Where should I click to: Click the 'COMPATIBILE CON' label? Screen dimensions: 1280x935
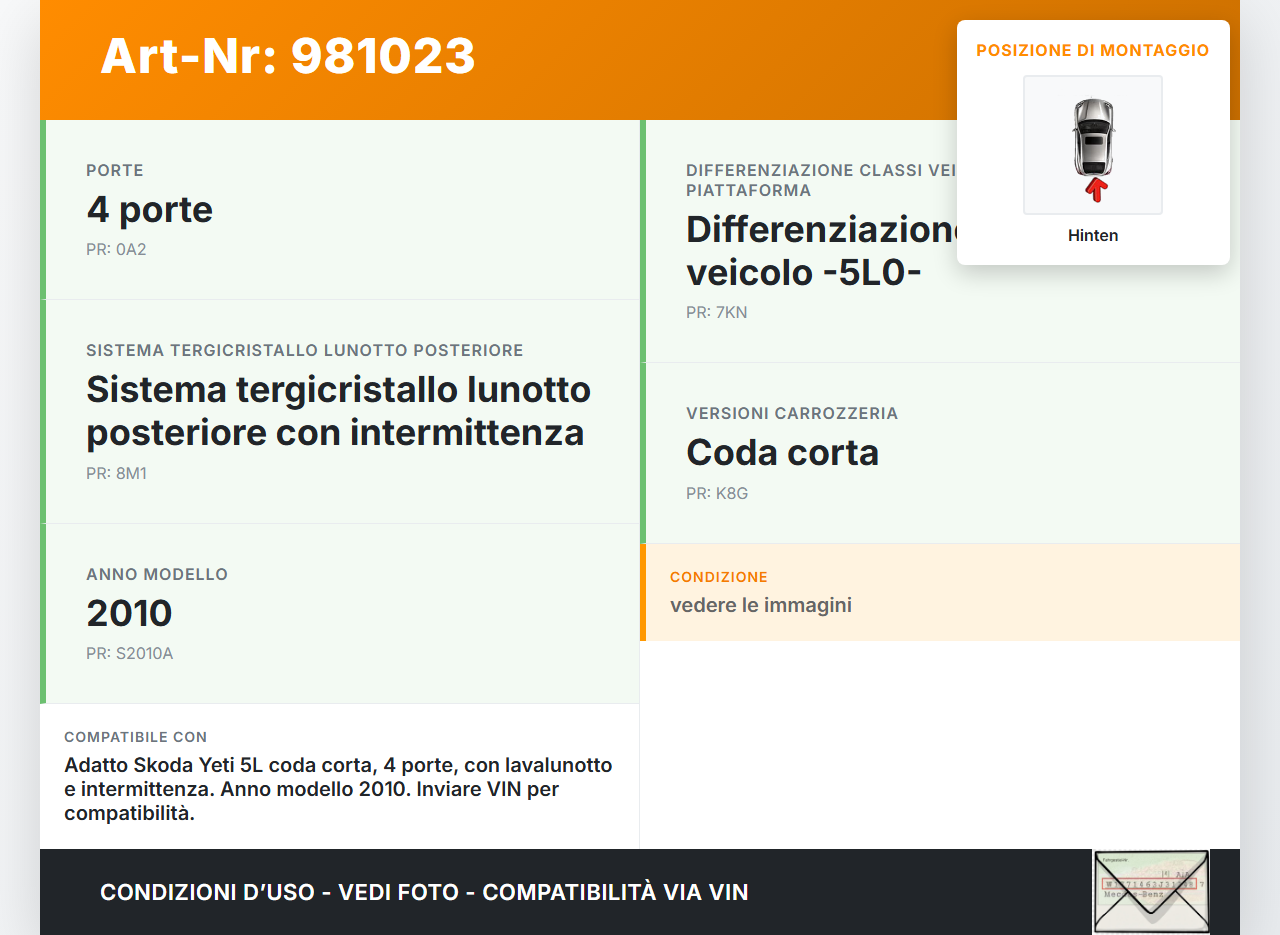point(136,737)
